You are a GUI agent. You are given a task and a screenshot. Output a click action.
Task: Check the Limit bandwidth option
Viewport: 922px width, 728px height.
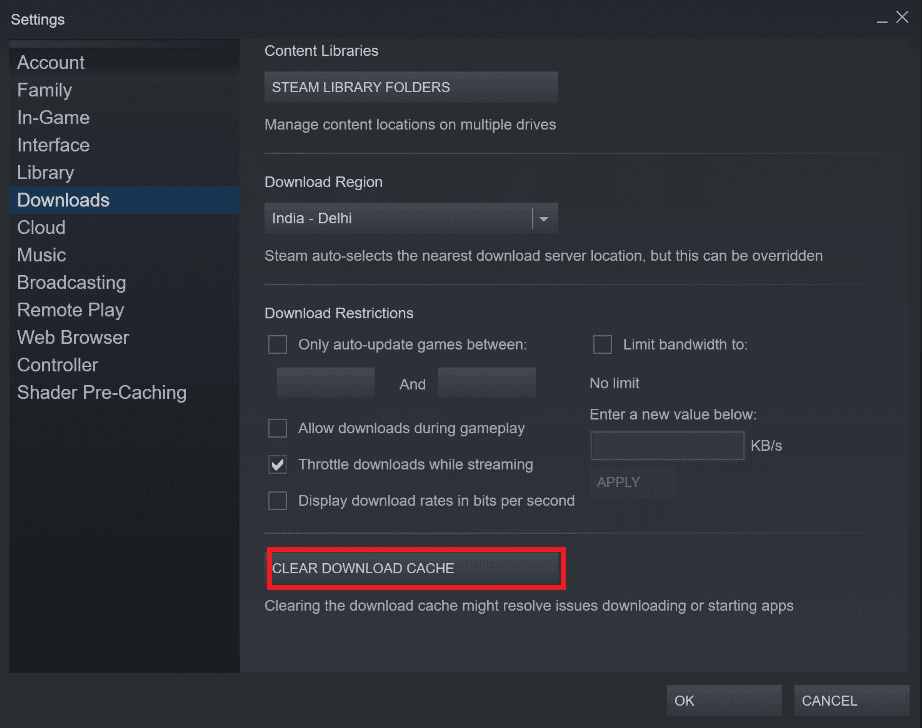coord(603,344)
